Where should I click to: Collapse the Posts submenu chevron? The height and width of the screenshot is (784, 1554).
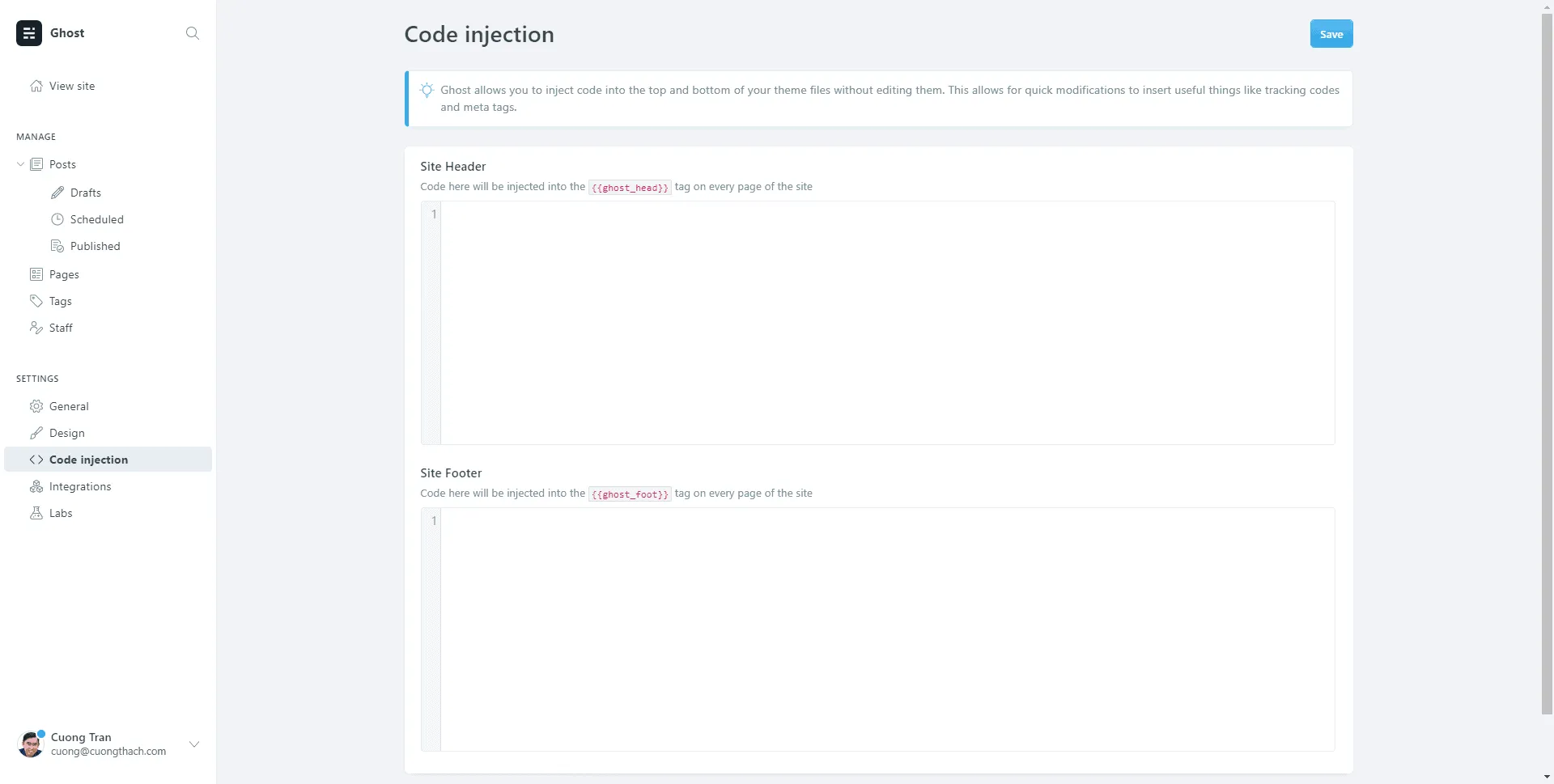click(20, 164)
